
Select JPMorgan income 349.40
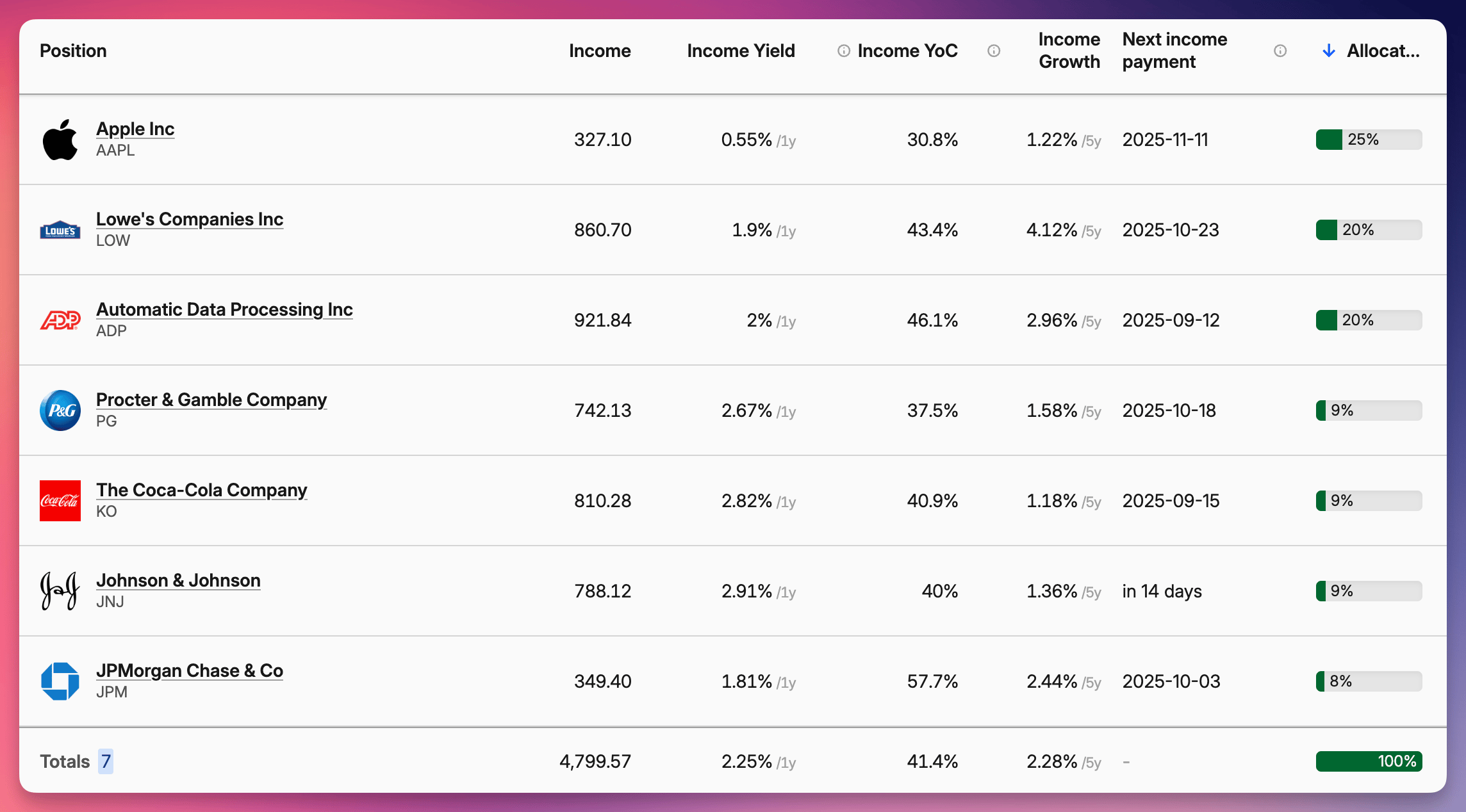click(x=602, y=681)
